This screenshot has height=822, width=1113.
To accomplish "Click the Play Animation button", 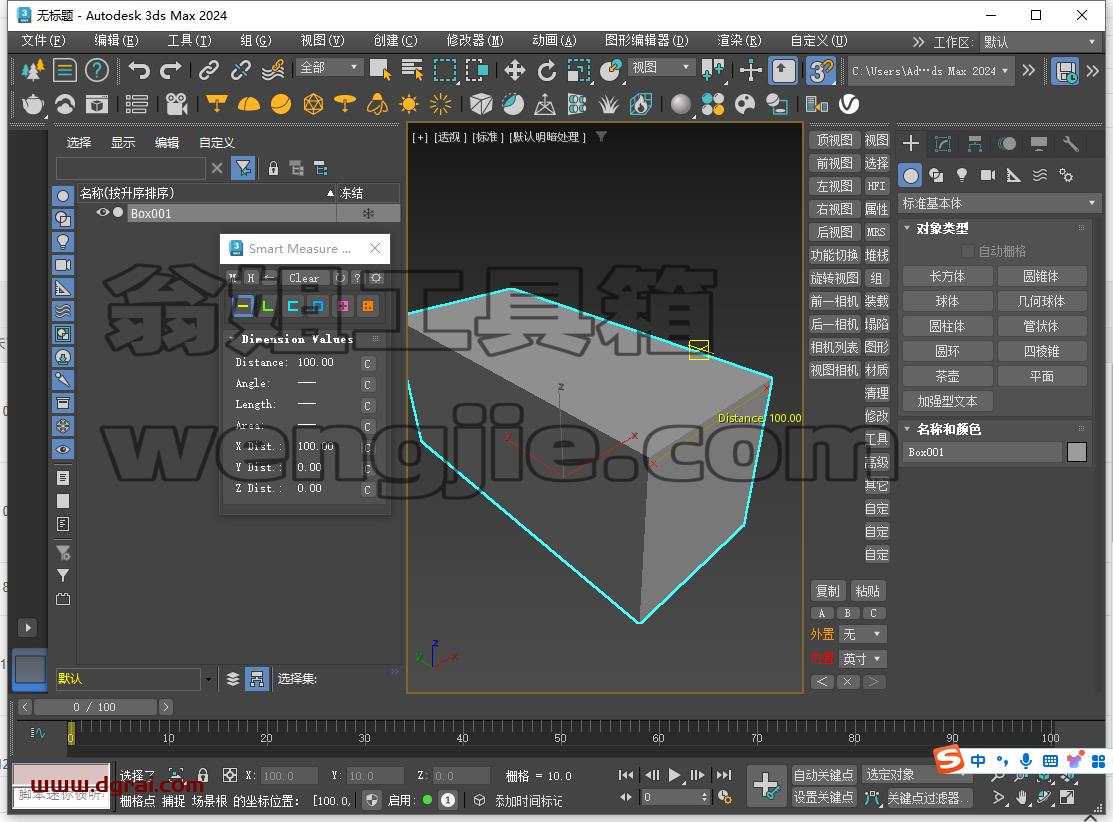I will coord(674,775).
